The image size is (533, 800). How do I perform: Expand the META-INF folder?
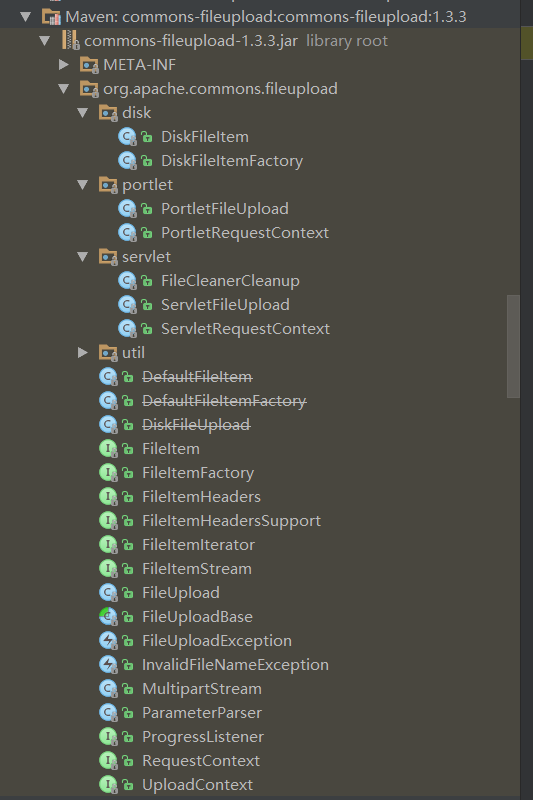pos(63,64)
